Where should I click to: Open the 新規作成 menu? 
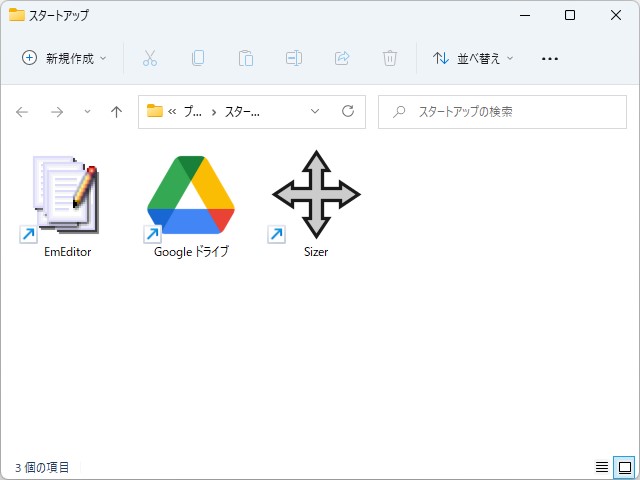point(64,58)
